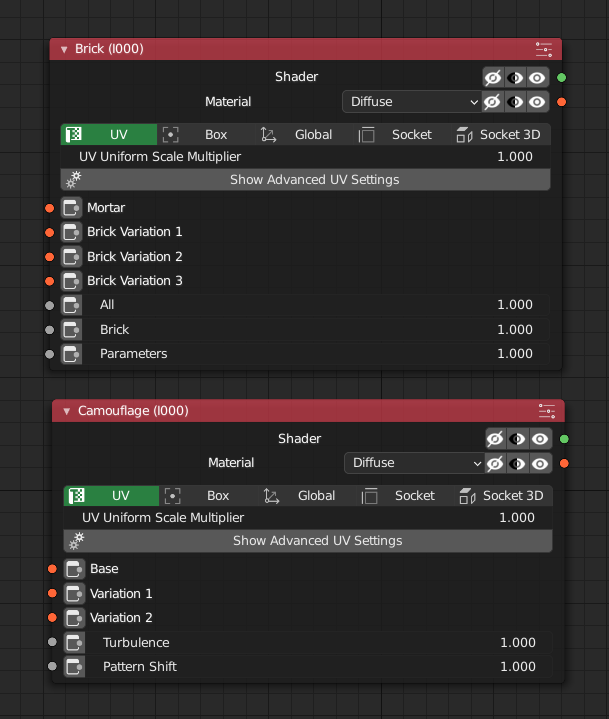
Task: Open Camouflage Material Diffuse dropdown
Action: (x=414, y=463)
